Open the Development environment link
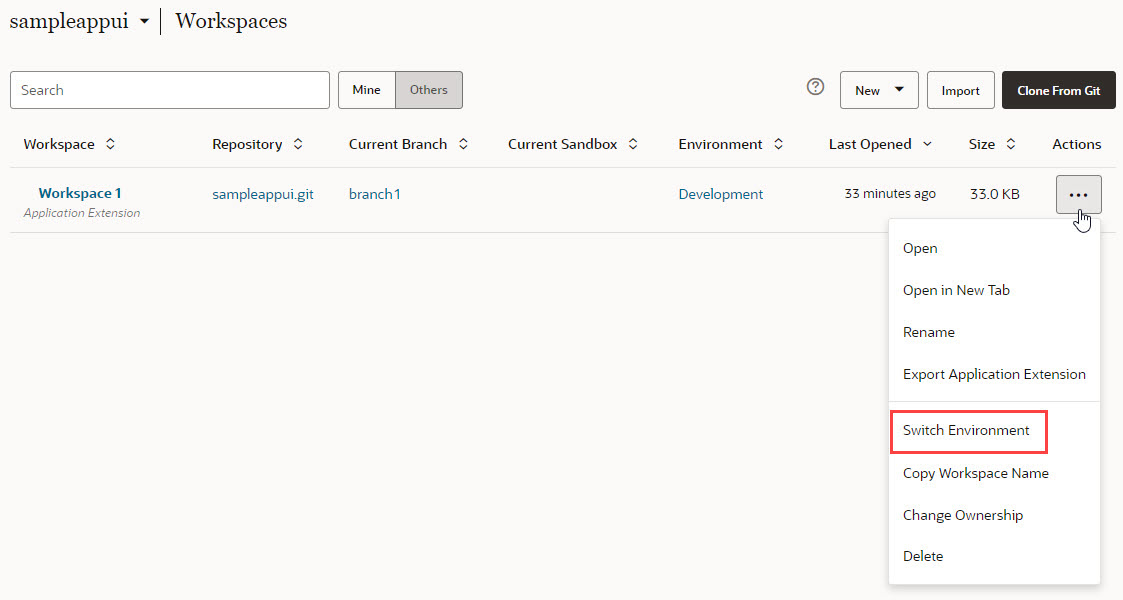This screenshot has width=1123, height=600. (x=720, y=194)
